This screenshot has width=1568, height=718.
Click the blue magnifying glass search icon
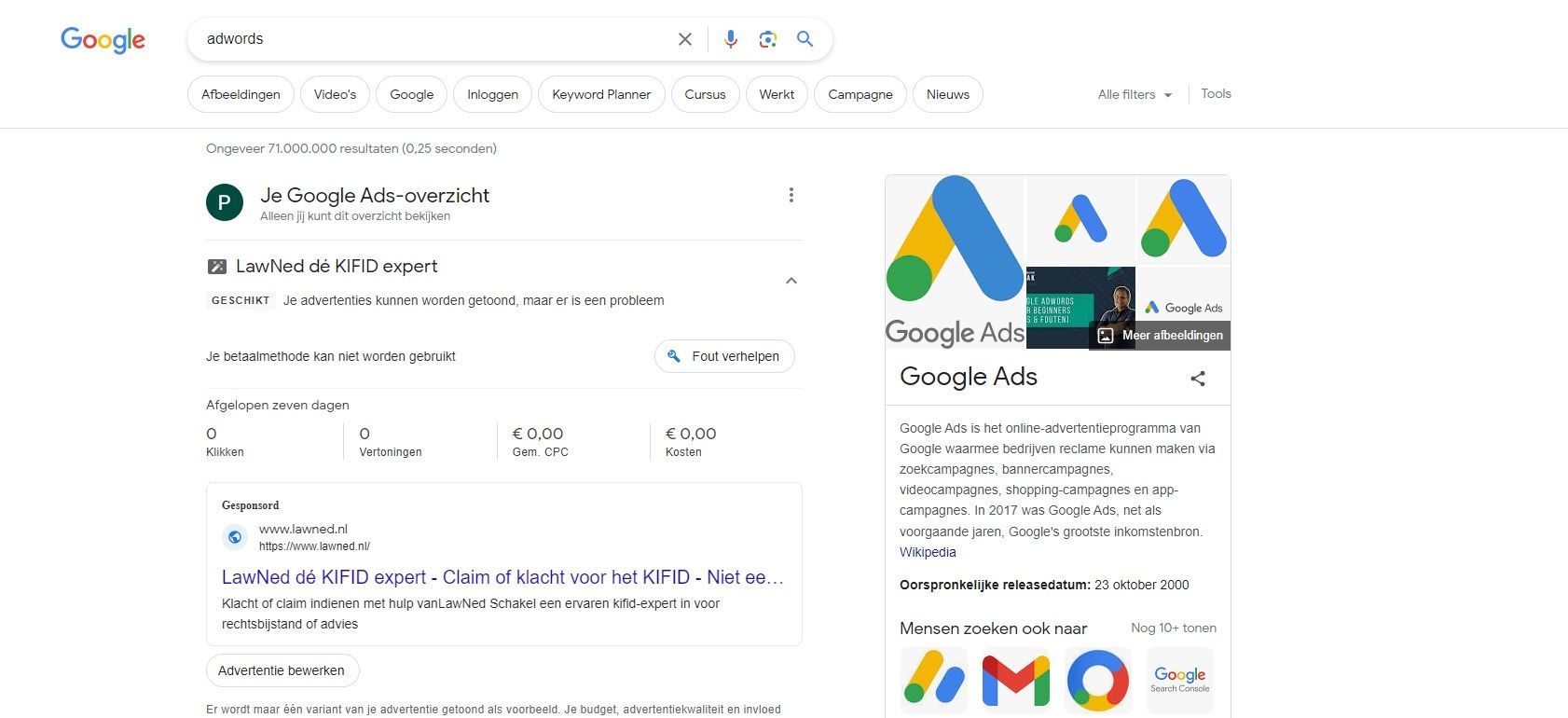[805, 39]
